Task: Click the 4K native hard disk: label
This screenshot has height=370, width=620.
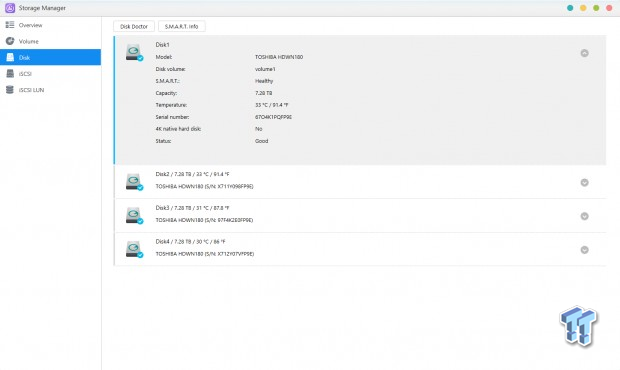Action: point(178,129)
